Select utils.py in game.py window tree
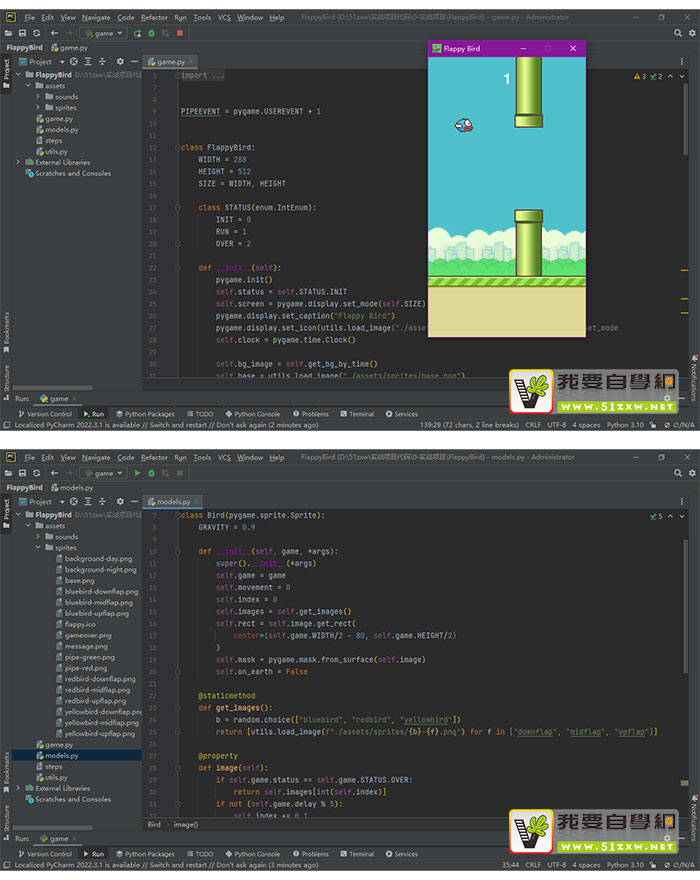The height and width of the screenshot is (880, 700). click(x=52, y=152)
